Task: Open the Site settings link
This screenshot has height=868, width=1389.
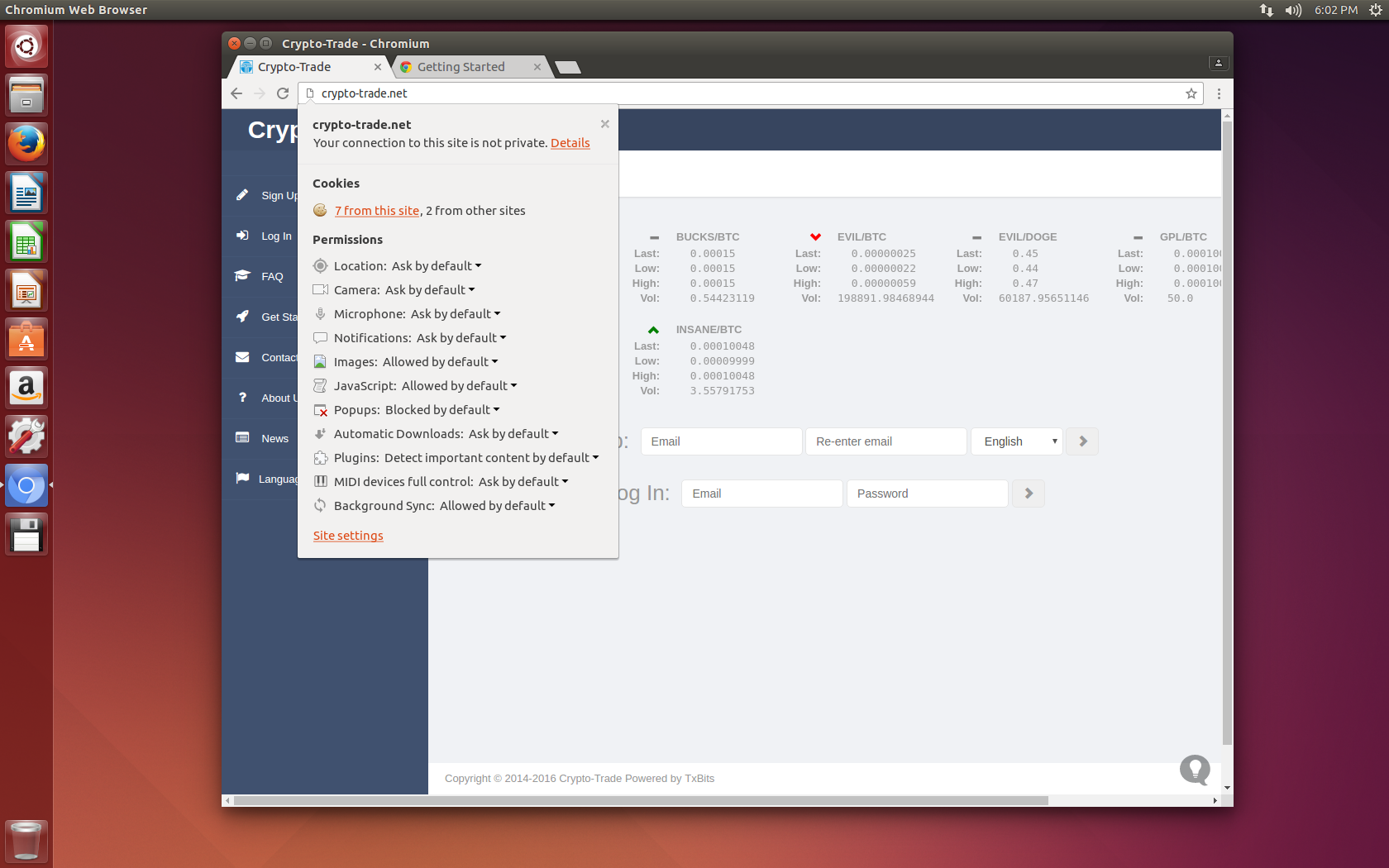Action: click(x=348, y=536)
